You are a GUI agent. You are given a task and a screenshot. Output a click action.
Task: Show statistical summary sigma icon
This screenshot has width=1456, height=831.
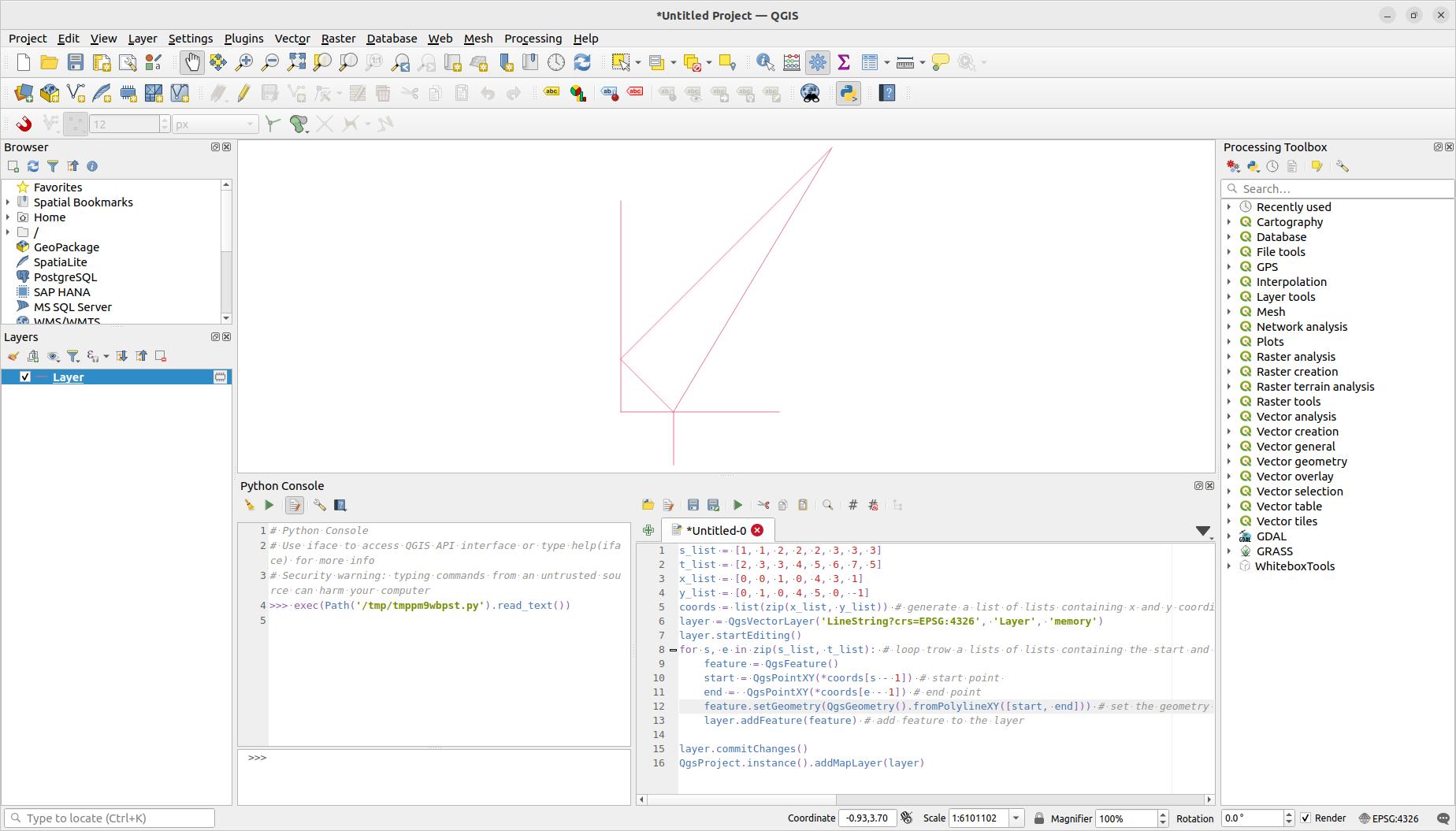click(844, 62)
